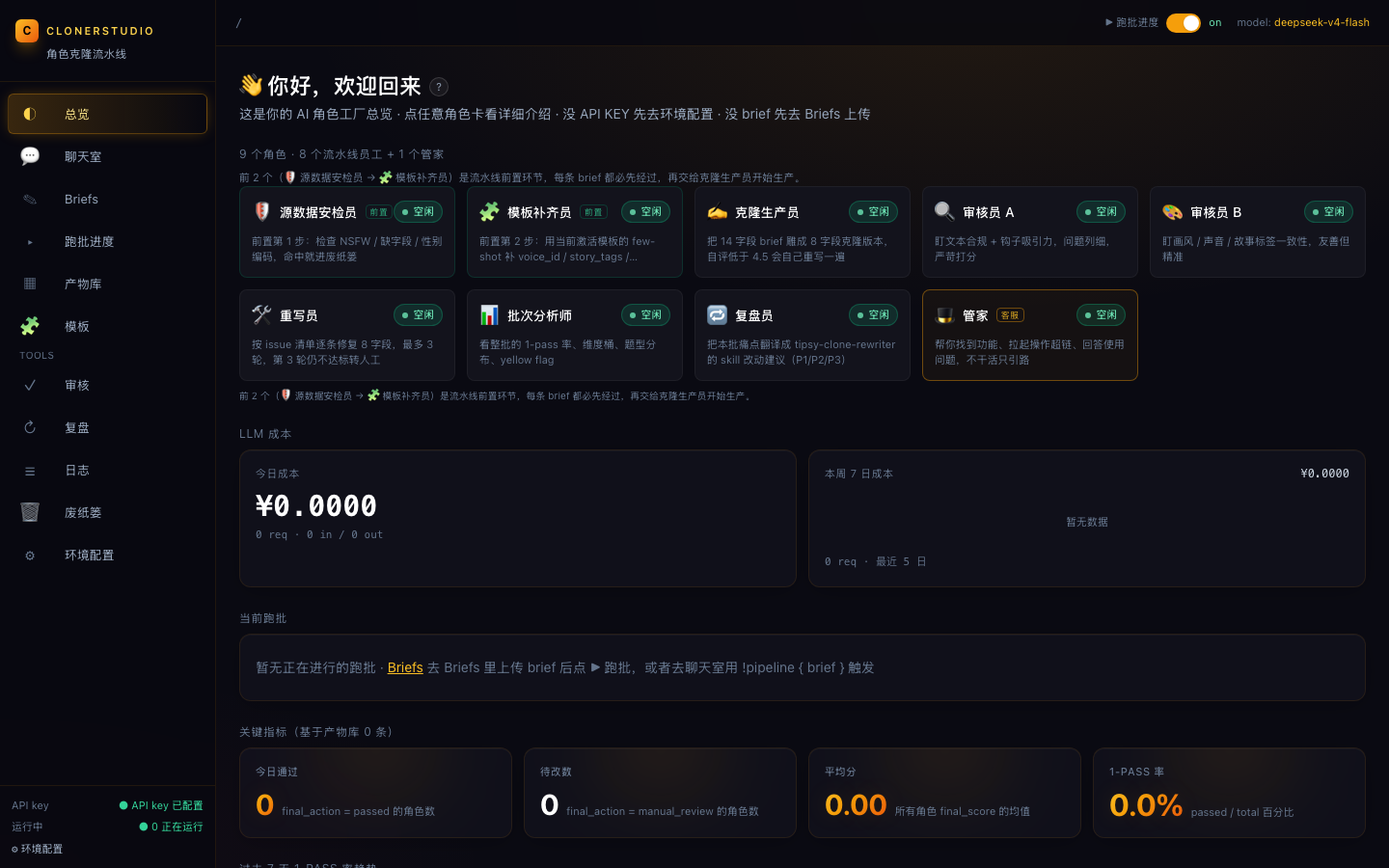Viewport: 1389px width, 868px height.
Task: Navigate to 跑批进度 sidebar item
Action: point(107,241)
